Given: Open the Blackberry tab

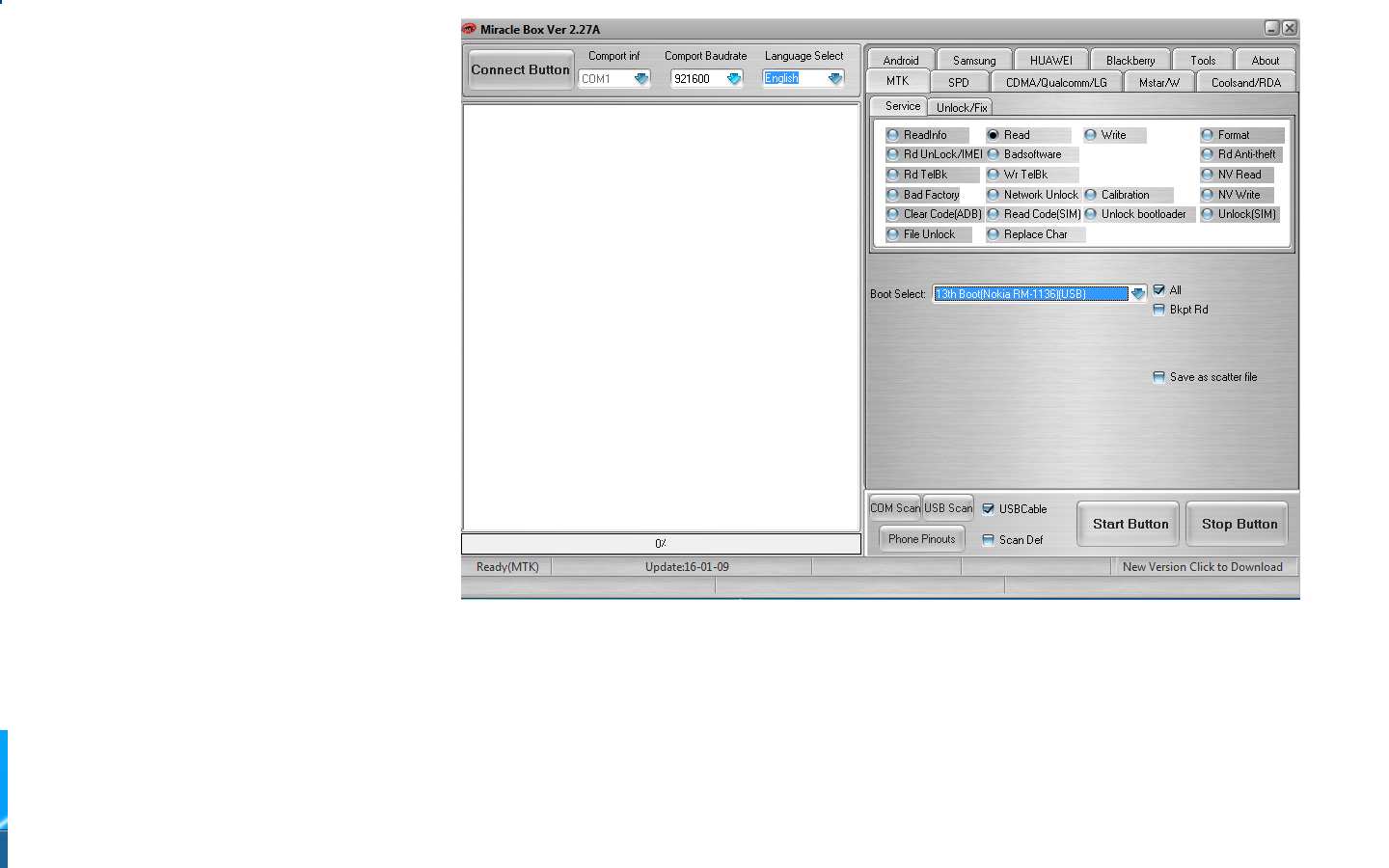Looking at the screenshot, I should pos(1130,60).
